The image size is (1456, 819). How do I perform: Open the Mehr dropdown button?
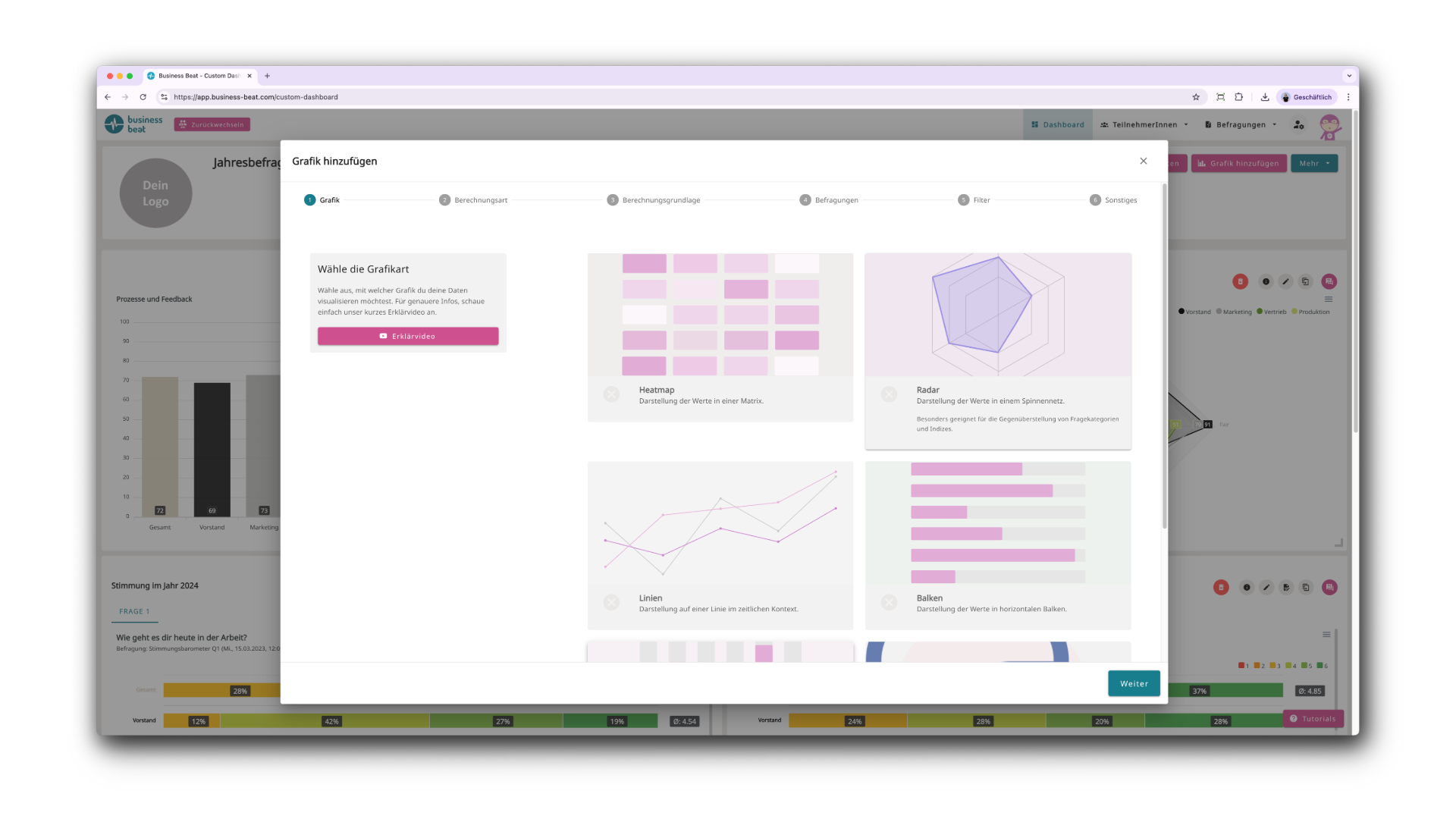point(1314,163)
